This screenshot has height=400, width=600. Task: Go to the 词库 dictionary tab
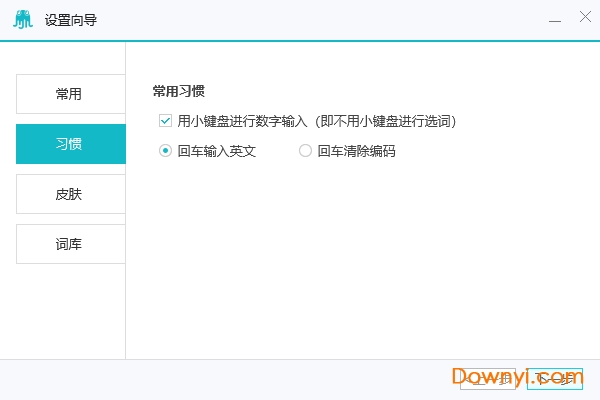(69, 244)
